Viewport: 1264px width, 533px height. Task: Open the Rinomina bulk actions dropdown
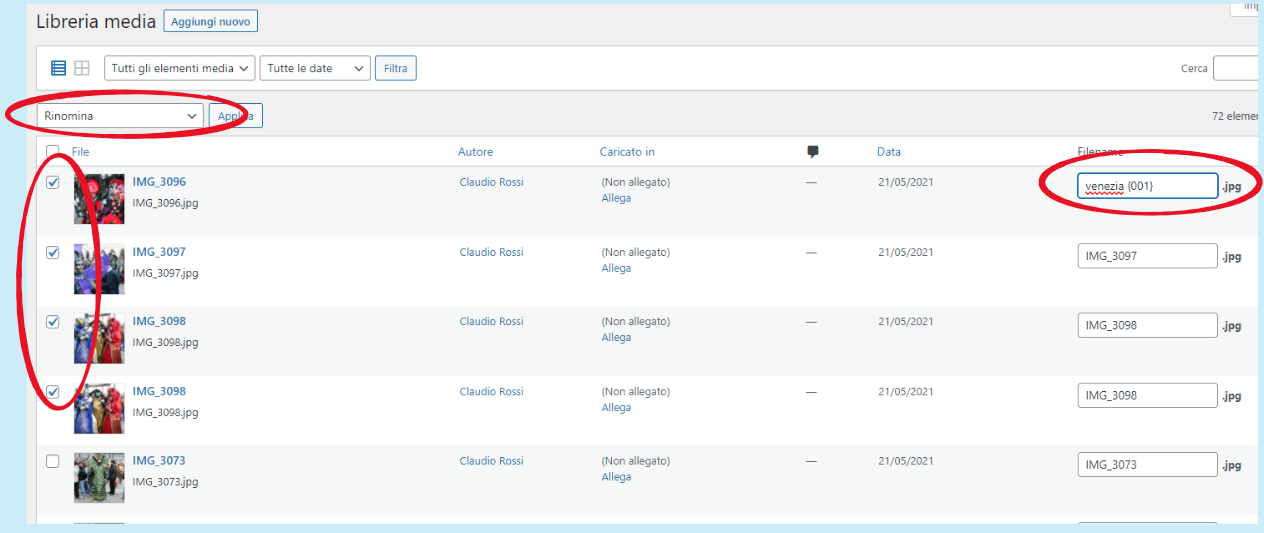[x=120, y=116]
